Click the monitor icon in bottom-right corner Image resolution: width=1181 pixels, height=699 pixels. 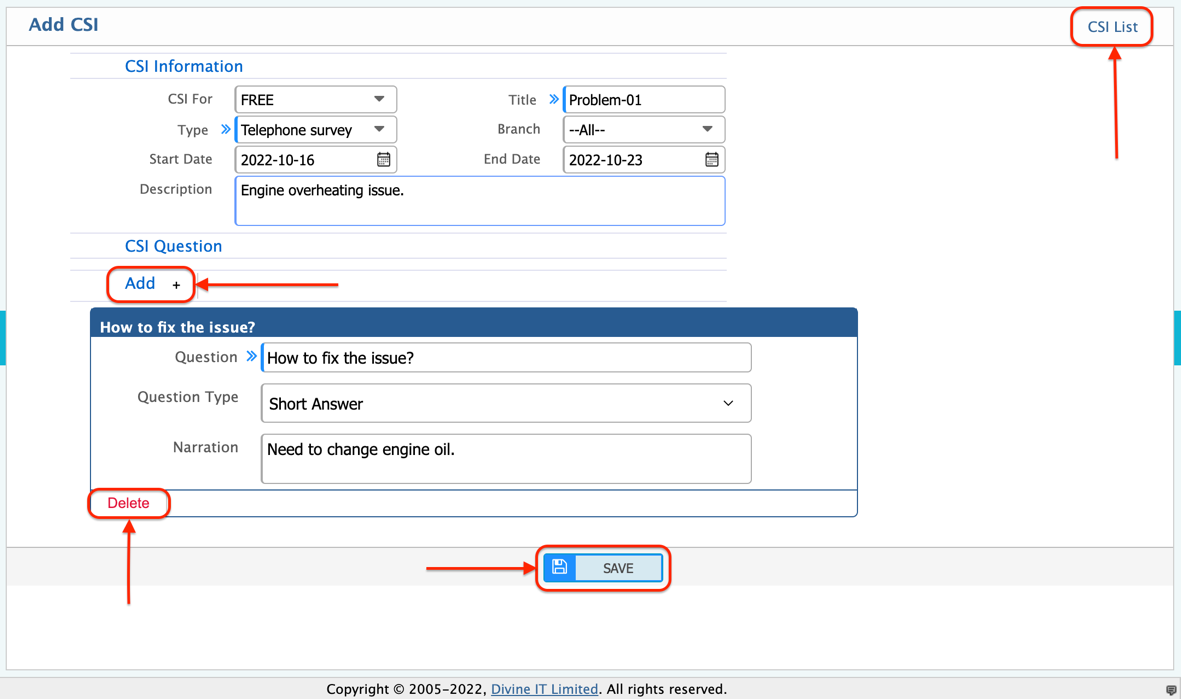(x=1173, y=689)
